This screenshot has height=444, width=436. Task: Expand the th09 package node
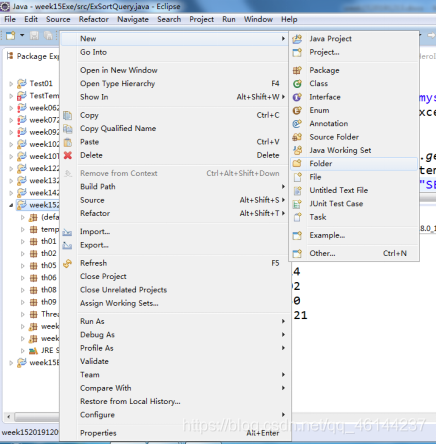(23, 302)
